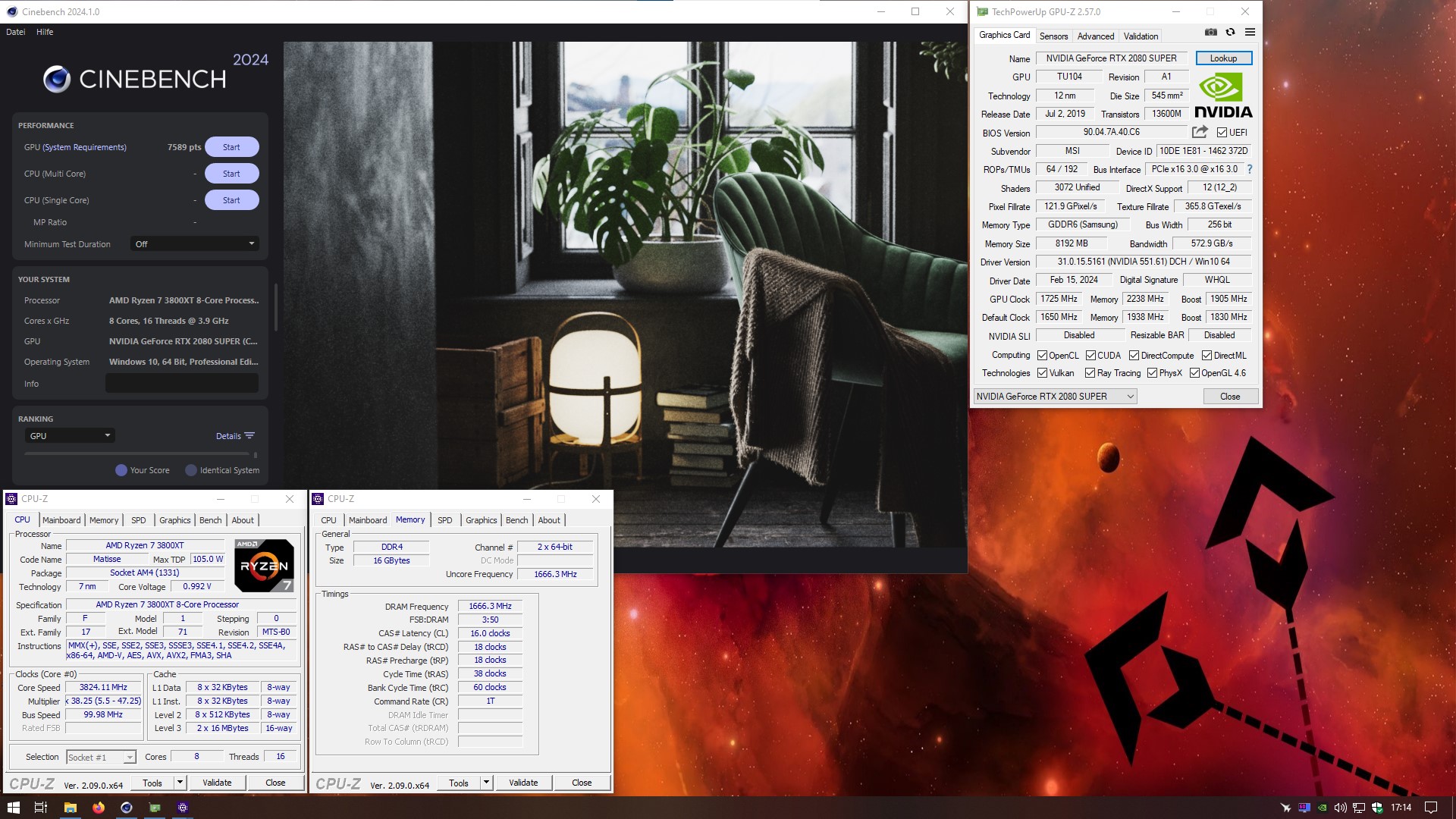Click the airplane tray icon
This screenshot has width=1456, height=819.
pyautogui.click(x=1285, y=808)
